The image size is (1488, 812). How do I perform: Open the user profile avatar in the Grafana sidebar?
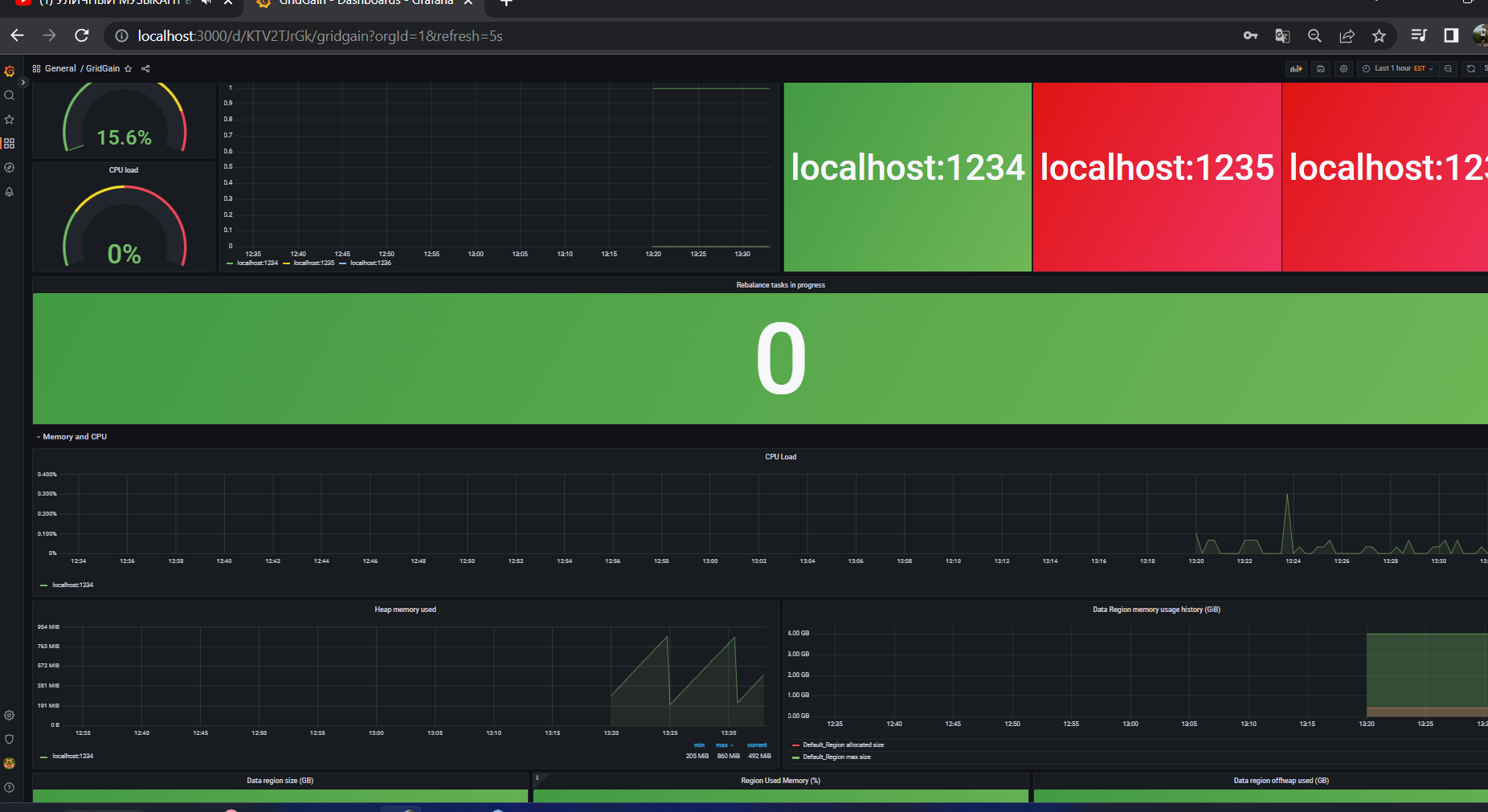(10, 764)
